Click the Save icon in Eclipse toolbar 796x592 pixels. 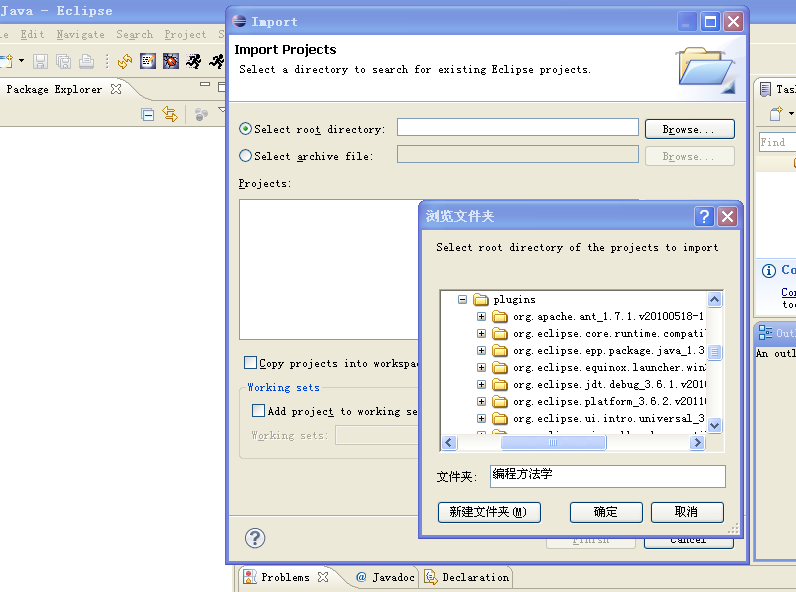[x=40, y=61]
